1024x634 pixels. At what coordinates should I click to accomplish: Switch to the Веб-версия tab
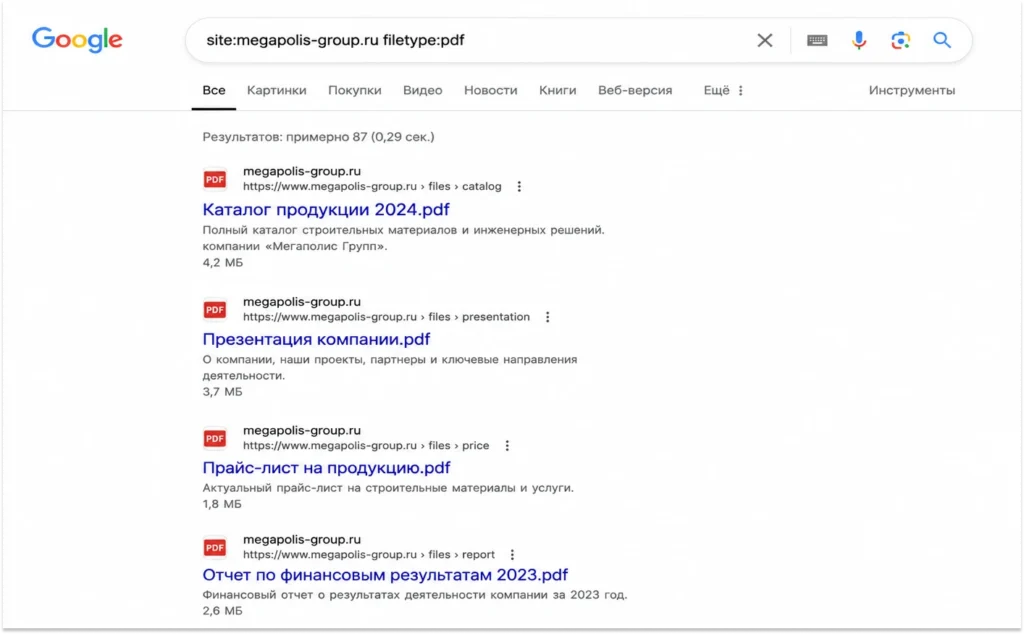coord(635,91)
